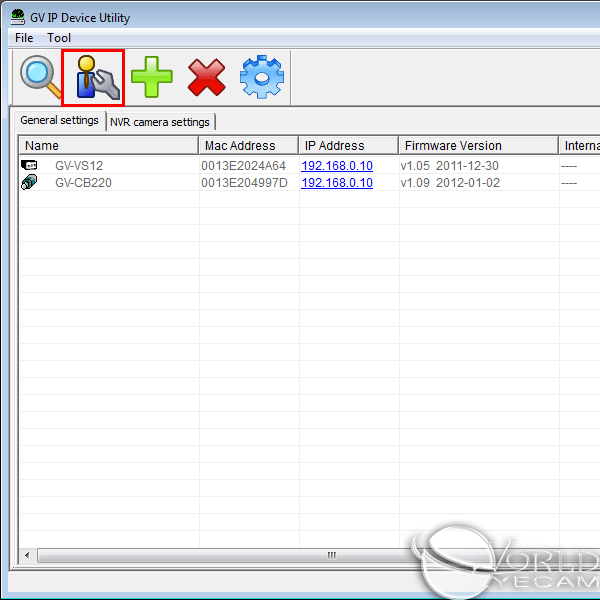
Task: Click the horizontal scrollbar thumb
Action: (331, 555)
